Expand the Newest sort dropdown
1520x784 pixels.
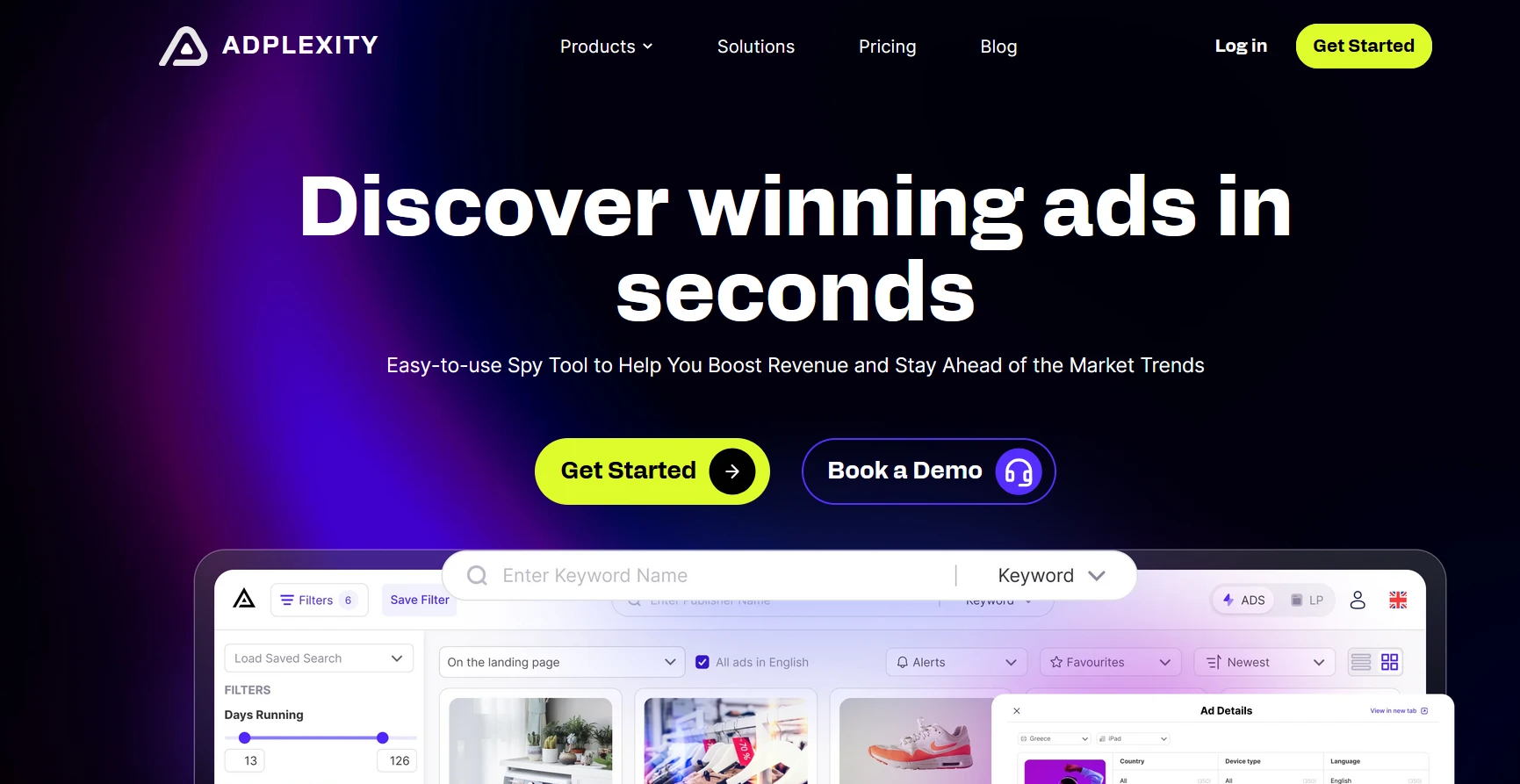point(1264,662)
